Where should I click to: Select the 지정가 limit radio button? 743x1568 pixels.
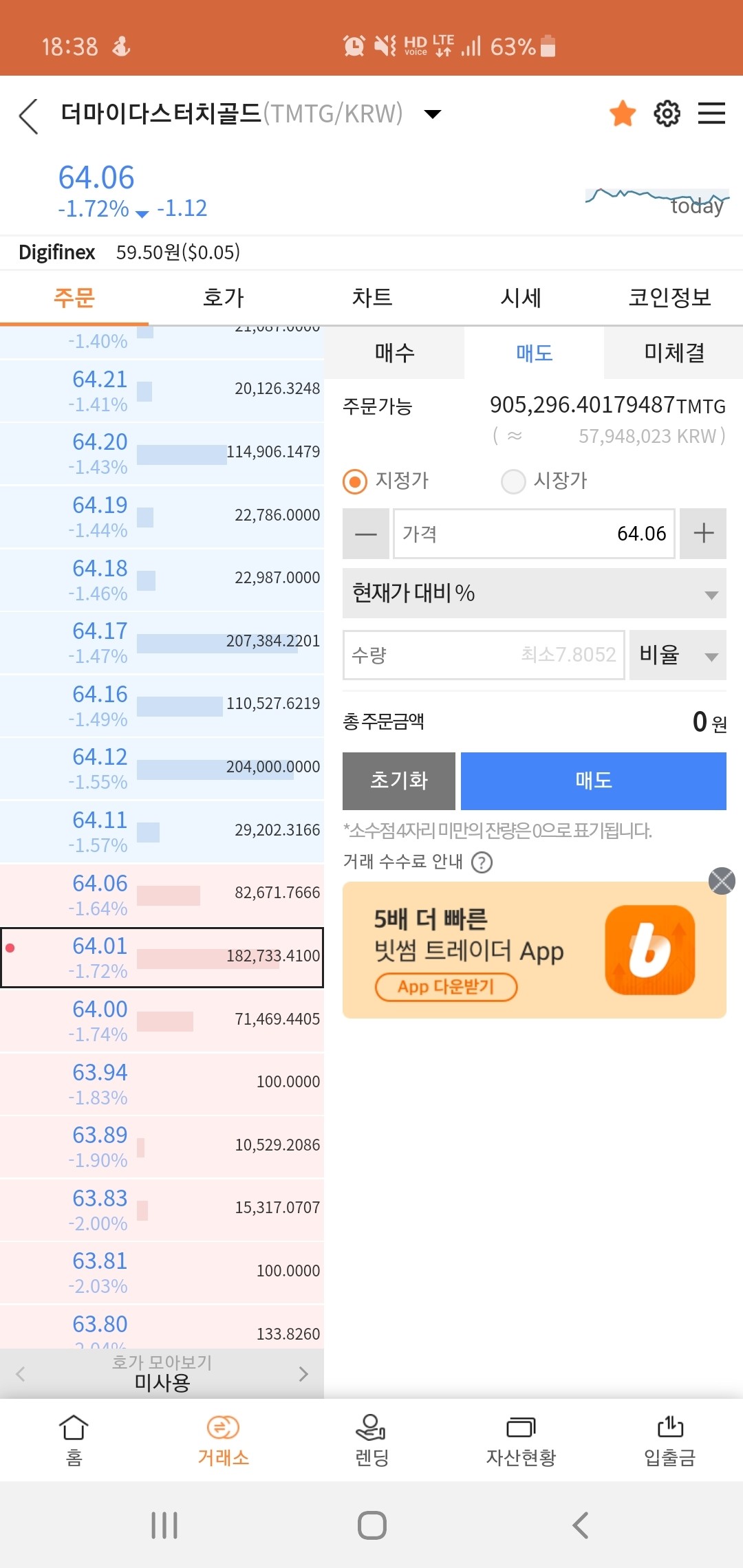coord(355,481)
